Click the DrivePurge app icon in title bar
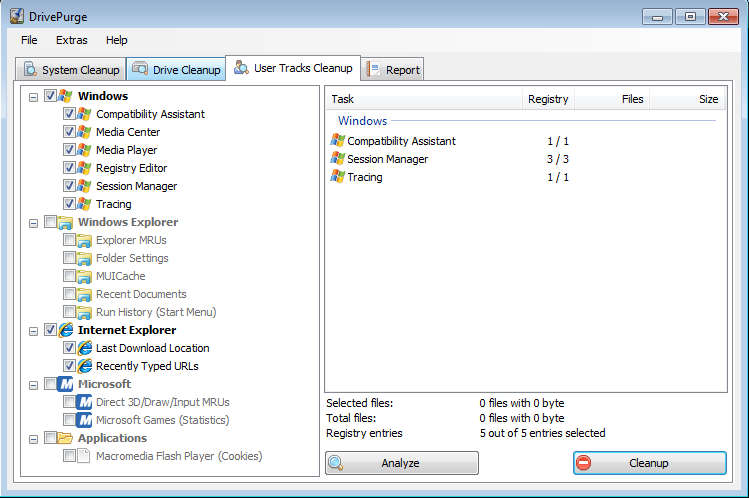Viewport: 749px width, 498px height. pyautogui.click(x=17, y=16)
